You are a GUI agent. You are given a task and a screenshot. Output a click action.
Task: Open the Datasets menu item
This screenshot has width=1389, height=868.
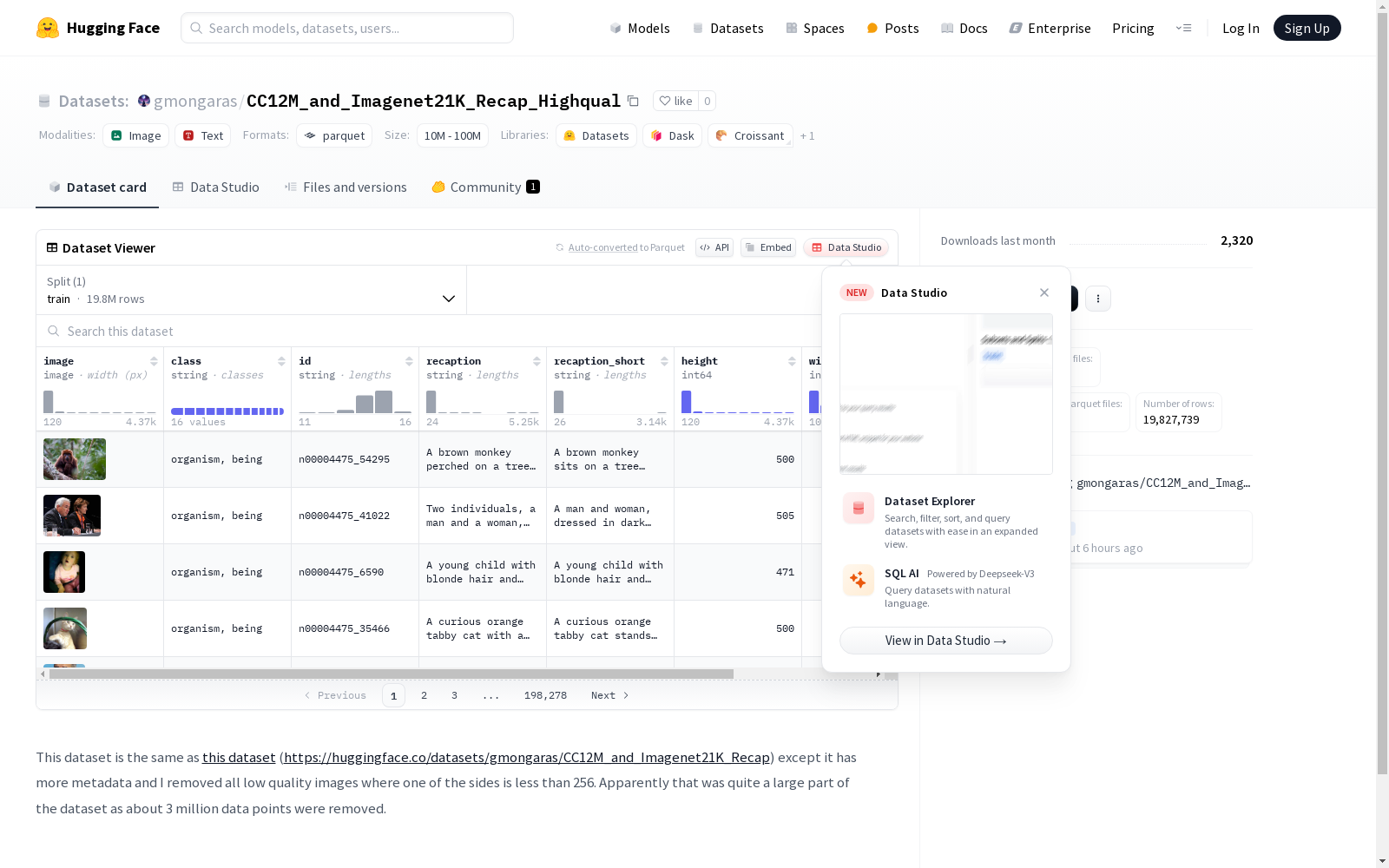[x=727, y=28]
